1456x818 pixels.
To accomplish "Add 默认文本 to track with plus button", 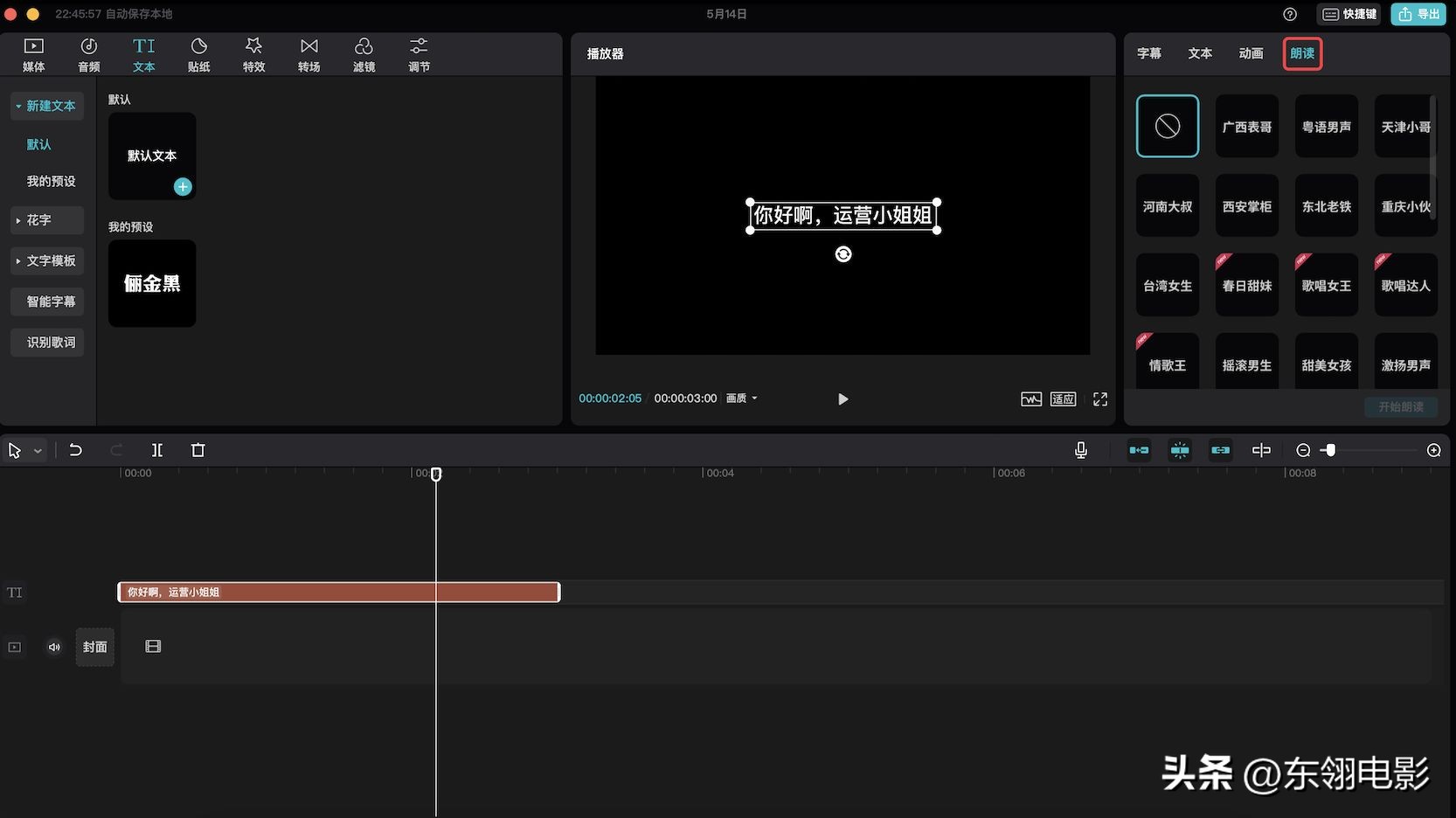I will [x=183, y=187].
